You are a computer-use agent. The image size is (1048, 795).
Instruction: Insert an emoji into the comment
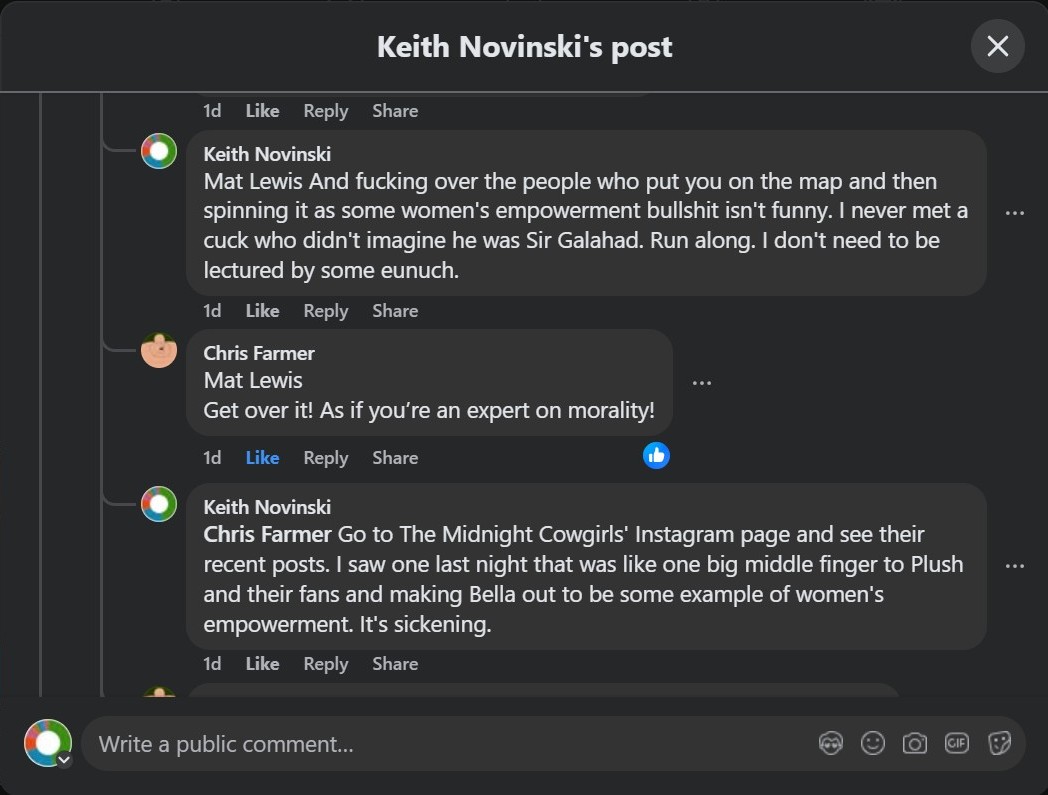pos(873,744)
